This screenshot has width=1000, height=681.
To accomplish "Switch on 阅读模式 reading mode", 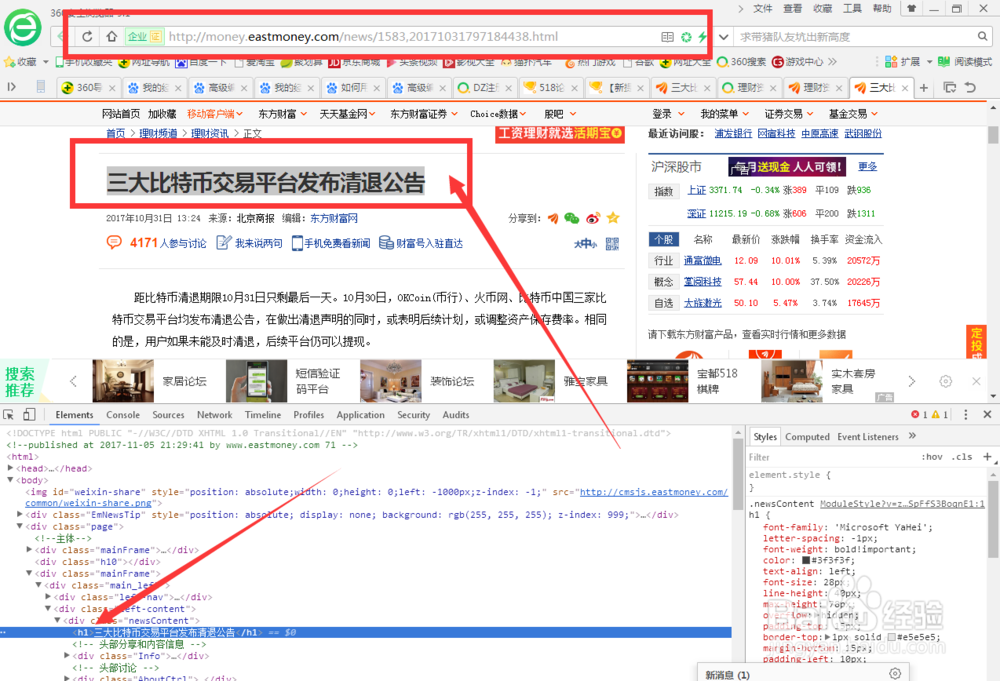I will coord(964,62).
